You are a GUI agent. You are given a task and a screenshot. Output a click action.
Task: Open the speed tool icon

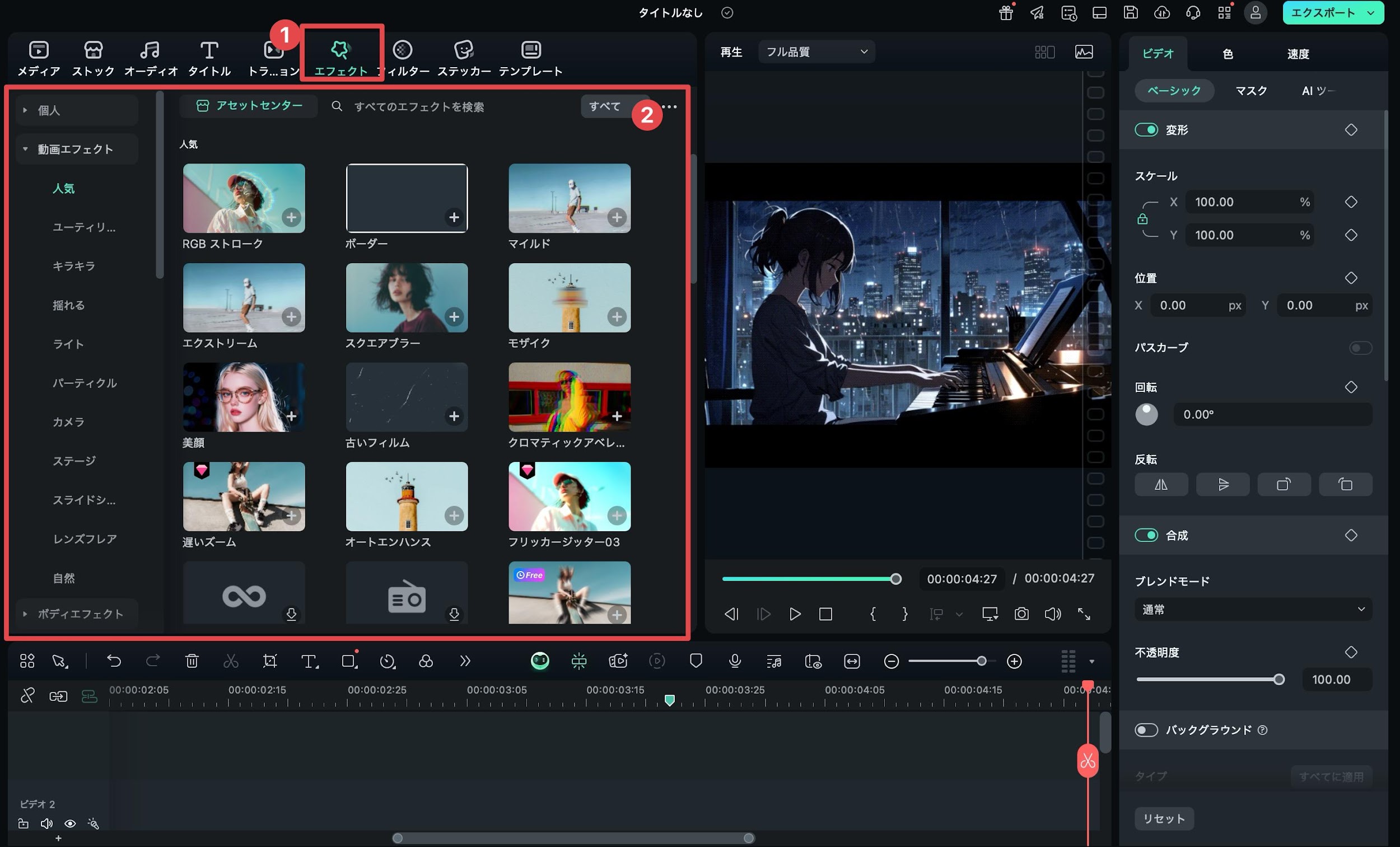point(388,661)
